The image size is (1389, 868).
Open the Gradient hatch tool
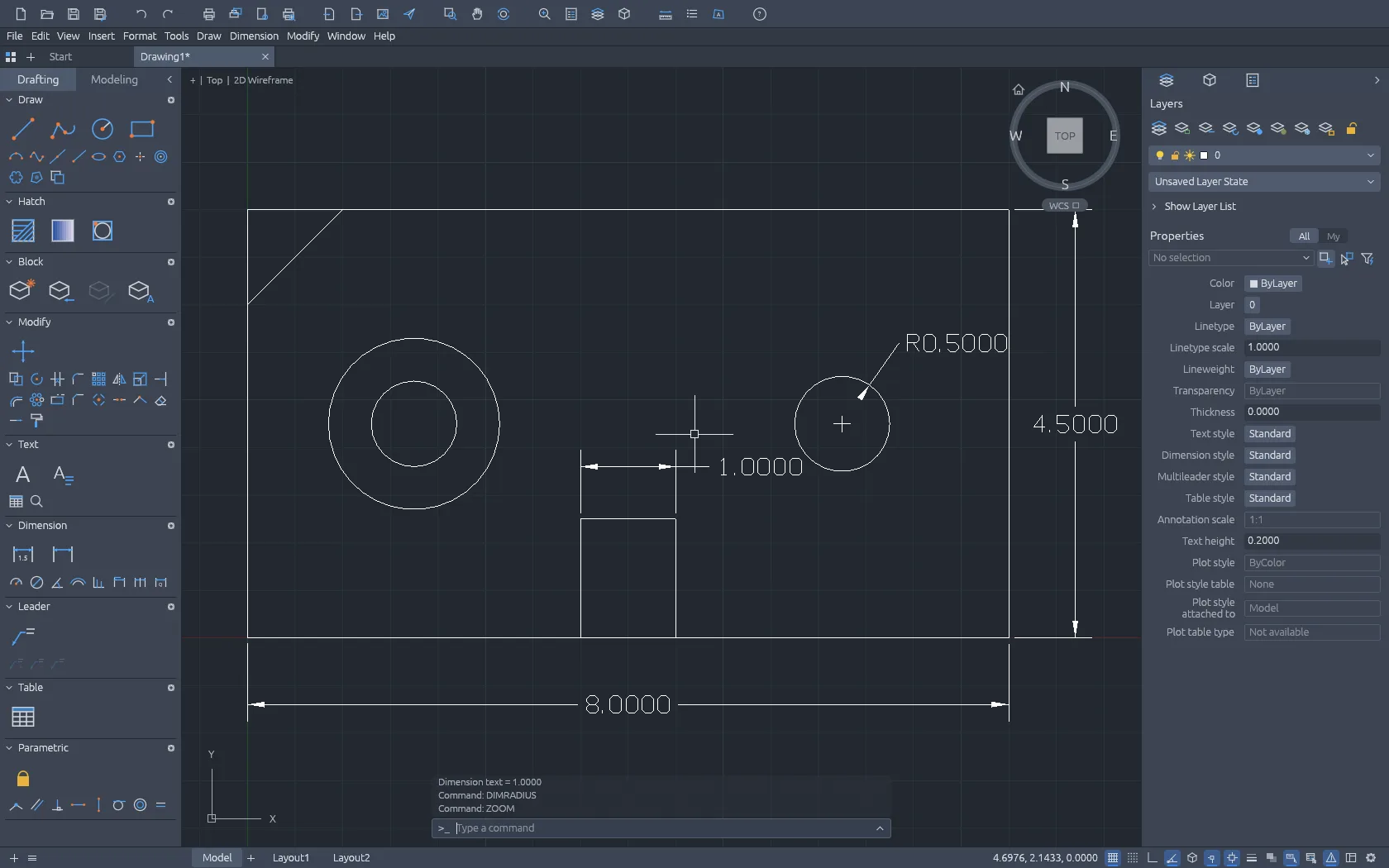pyautogui.click(x=63, y=231)
